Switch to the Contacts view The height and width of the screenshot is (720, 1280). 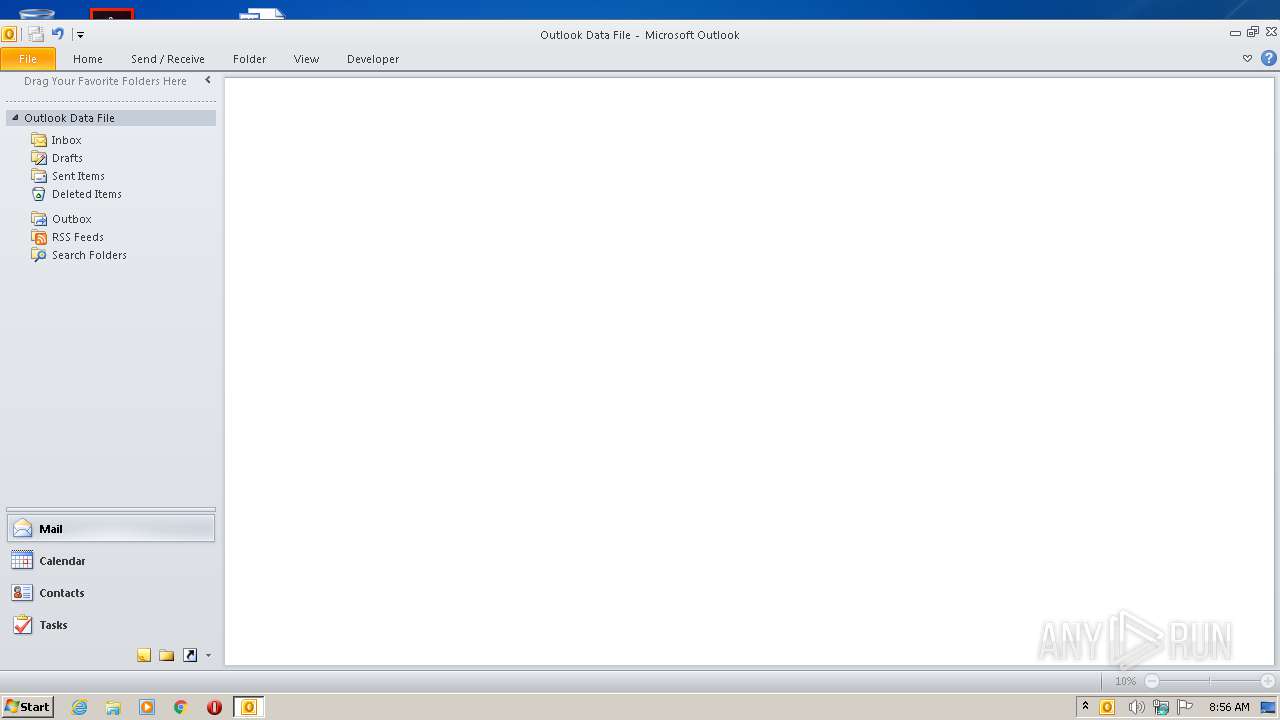click(x=111, y=593)
